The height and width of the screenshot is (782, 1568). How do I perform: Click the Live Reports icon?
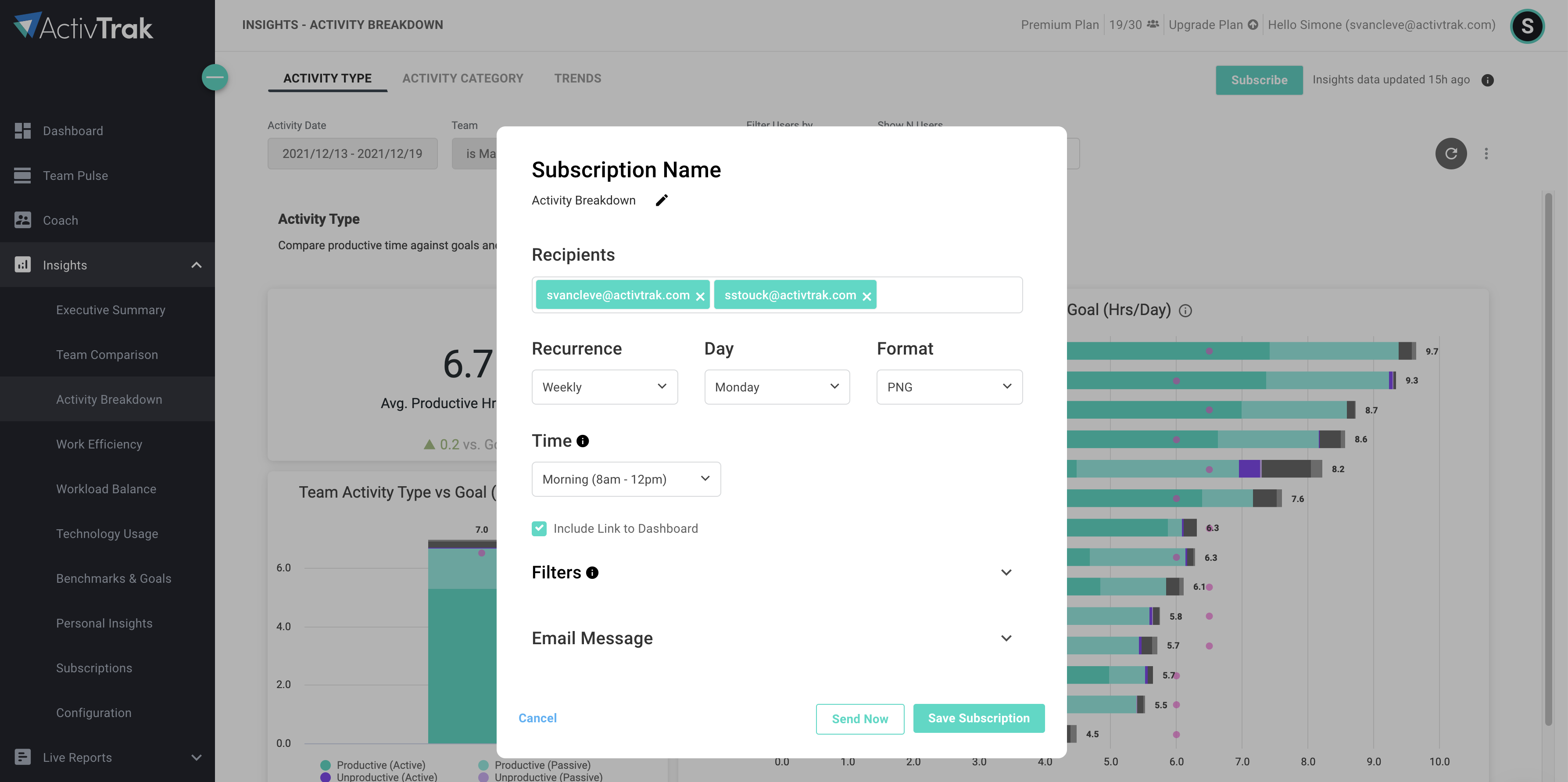coord(22,757)
